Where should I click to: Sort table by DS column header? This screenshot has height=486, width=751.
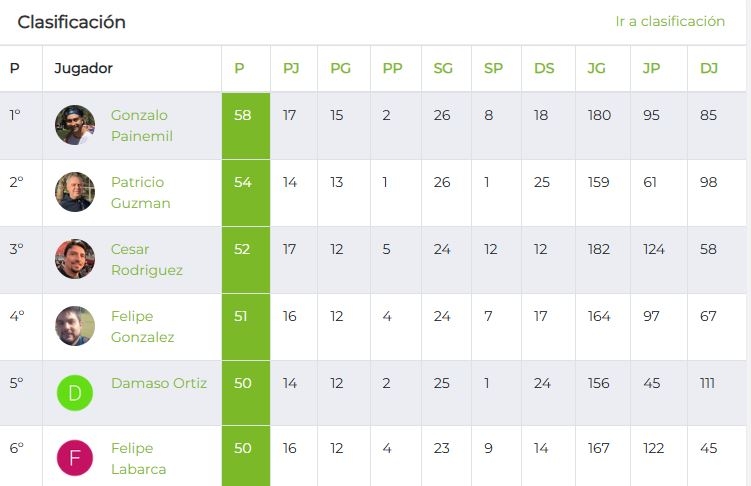(544, 68)
